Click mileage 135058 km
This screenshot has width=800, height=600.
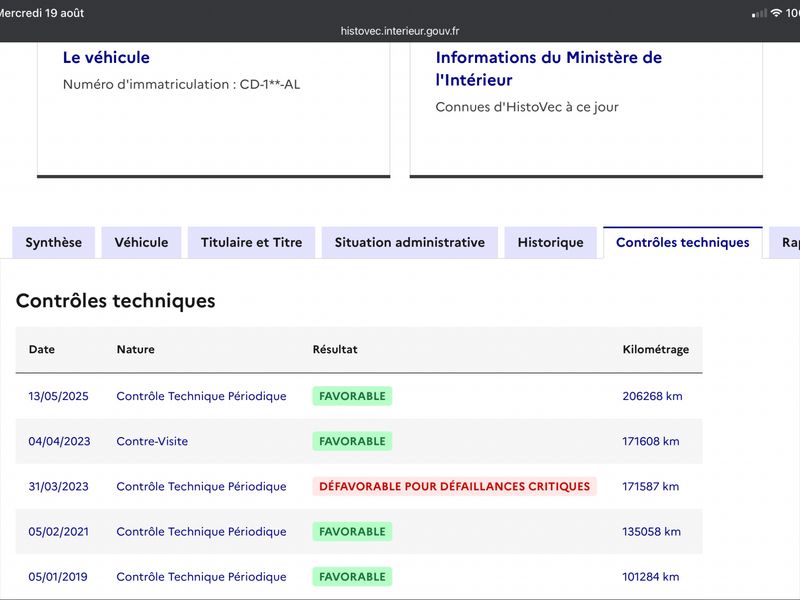(x=652, y=532)
